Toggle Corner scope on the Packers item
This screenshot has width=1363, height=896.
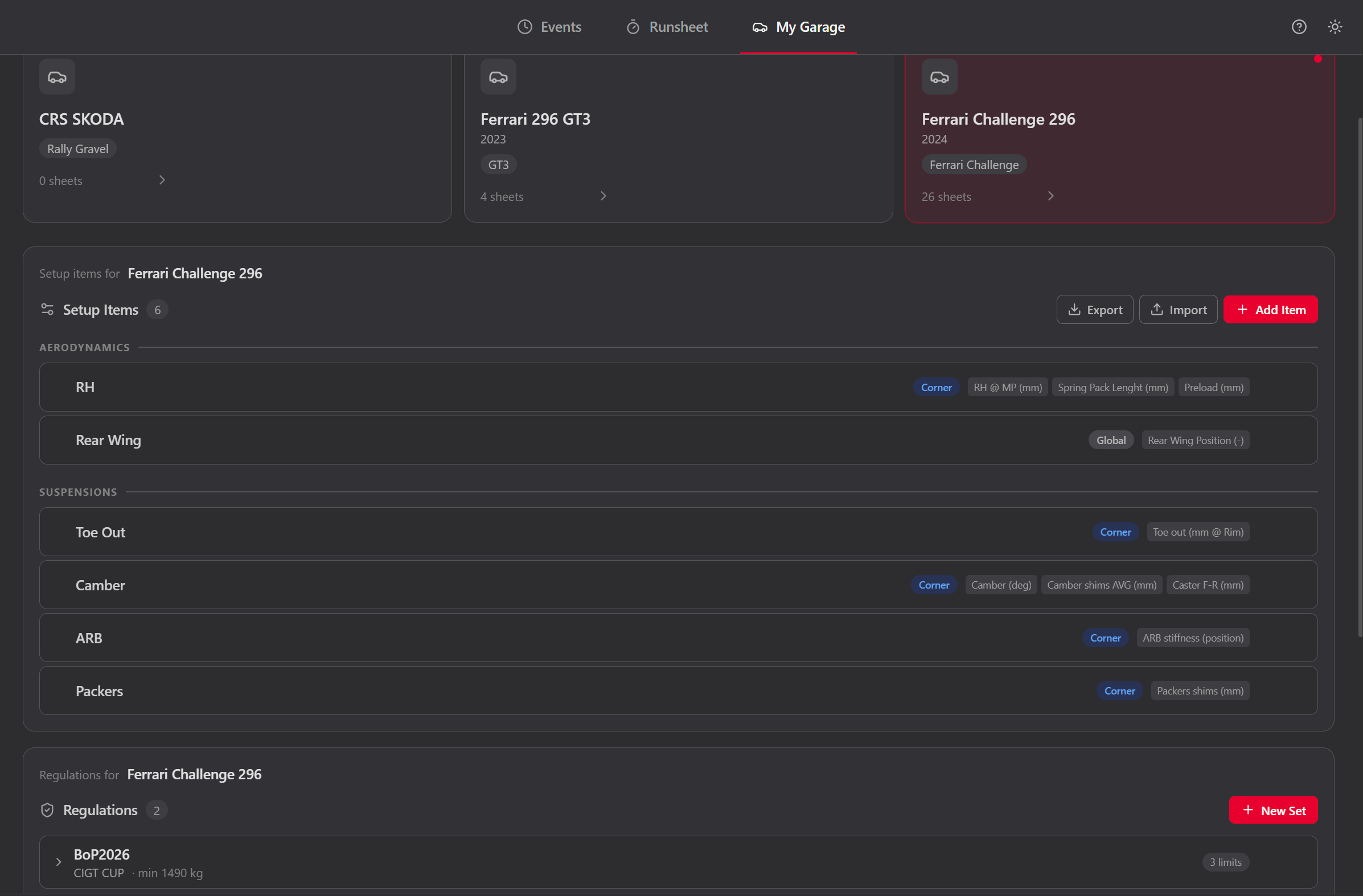coord(1119,691)
